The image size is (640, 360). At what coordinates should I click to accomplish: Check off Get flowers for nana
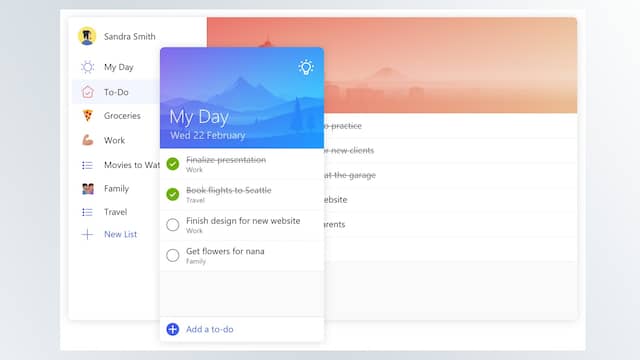pos(173,255)
